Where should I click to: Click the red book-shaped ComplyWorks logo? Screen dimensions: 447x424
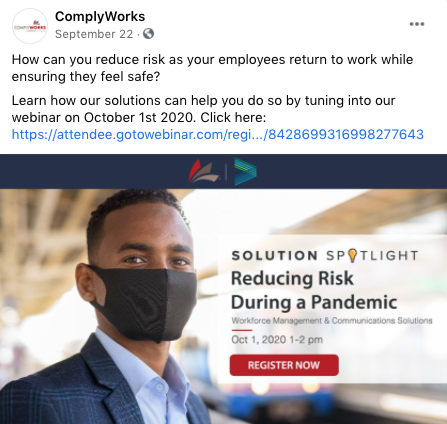pos(203,171)
